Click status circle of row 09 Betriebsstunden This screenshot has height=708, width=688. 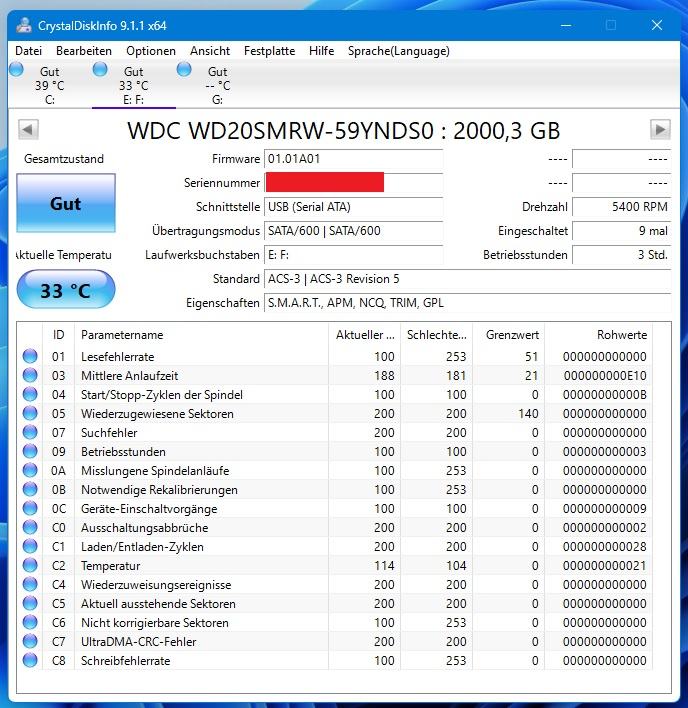tap(30, 451)
